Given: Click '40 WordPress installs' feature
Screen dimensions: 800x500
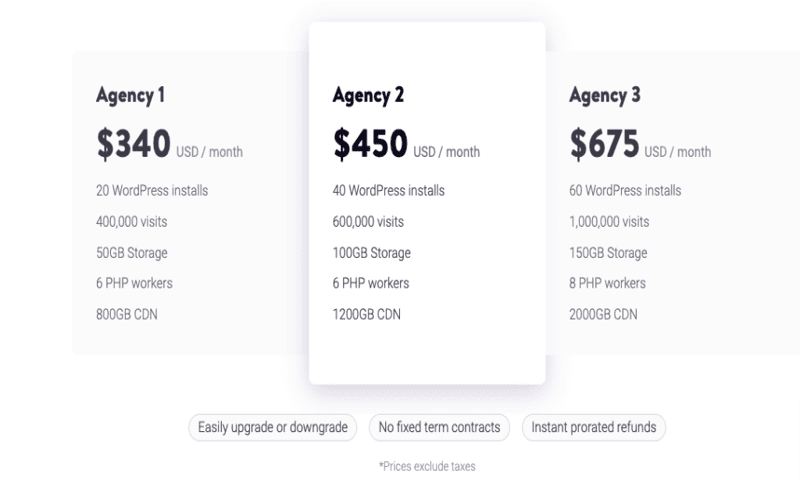Looking at the screenshot, I should 389,191.
